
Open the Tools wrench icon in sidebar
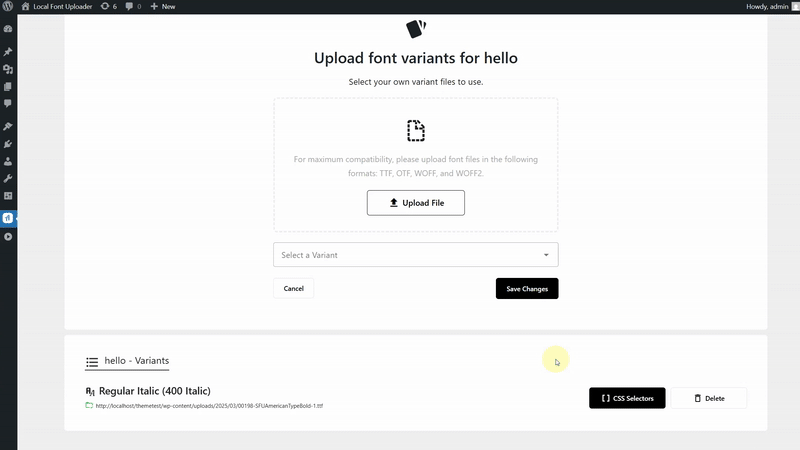click(x=8, y=179)
